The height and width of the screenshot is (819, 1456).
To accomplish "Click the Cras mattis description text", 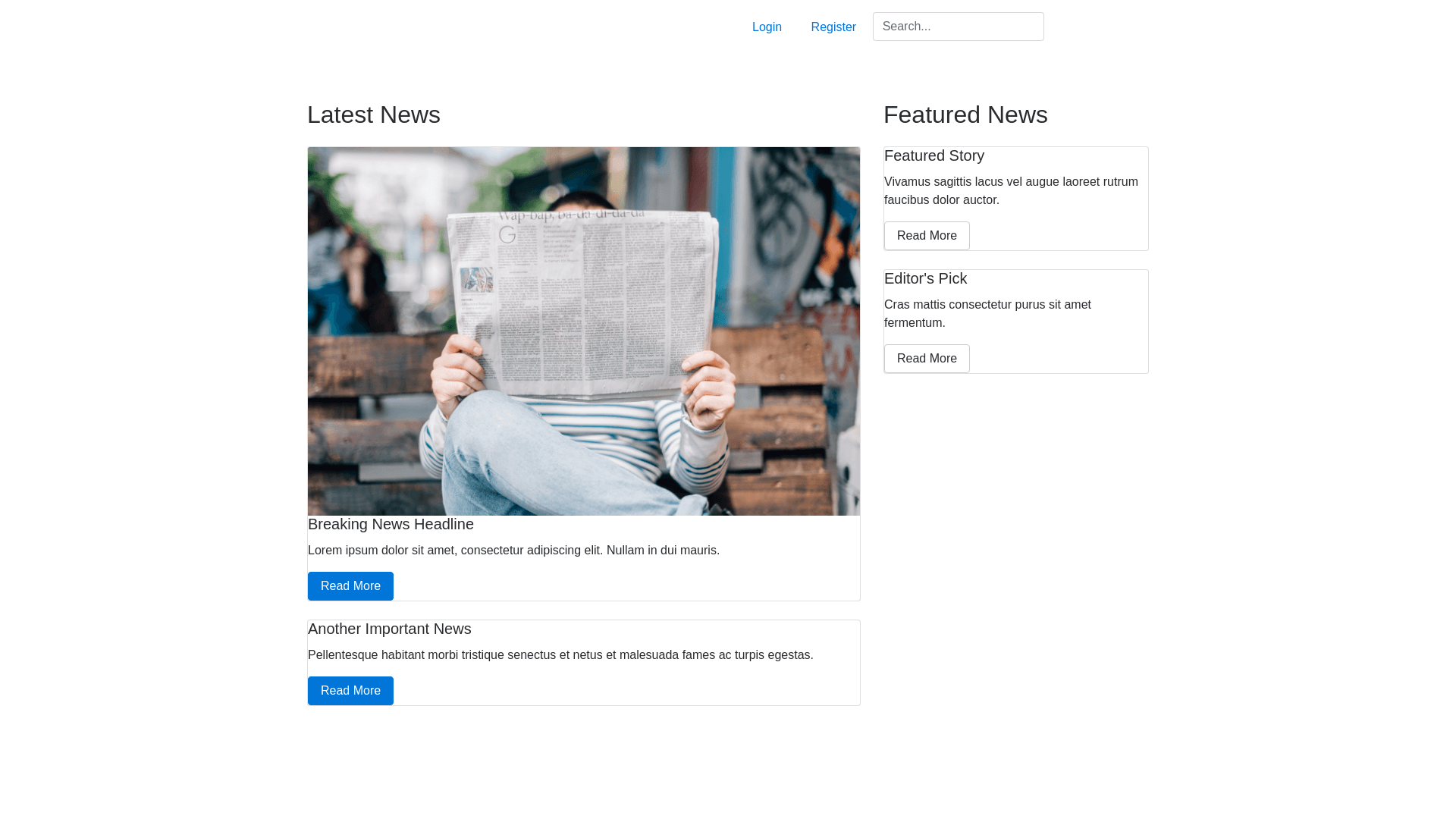I will (987, 314).
